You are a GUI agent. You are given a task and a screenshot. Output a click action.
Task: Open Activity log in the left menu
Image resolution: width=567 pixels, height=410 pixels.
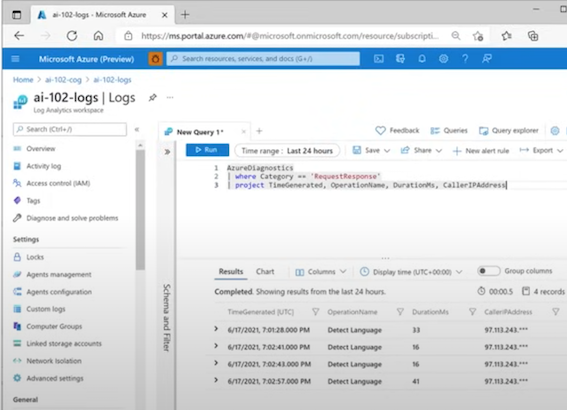coord(43,166)
